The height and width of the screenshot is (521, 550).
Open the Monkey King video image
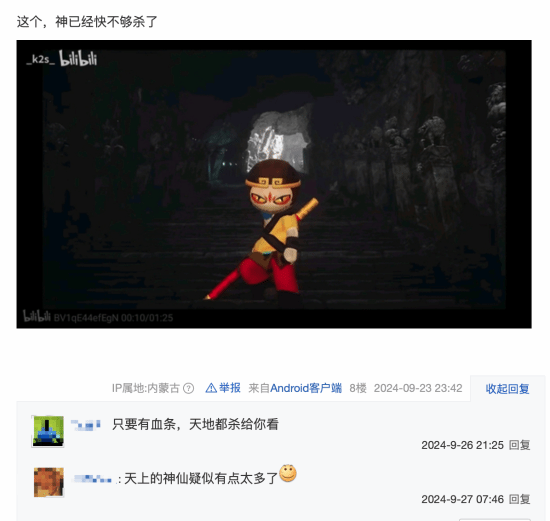pos(274,184)
